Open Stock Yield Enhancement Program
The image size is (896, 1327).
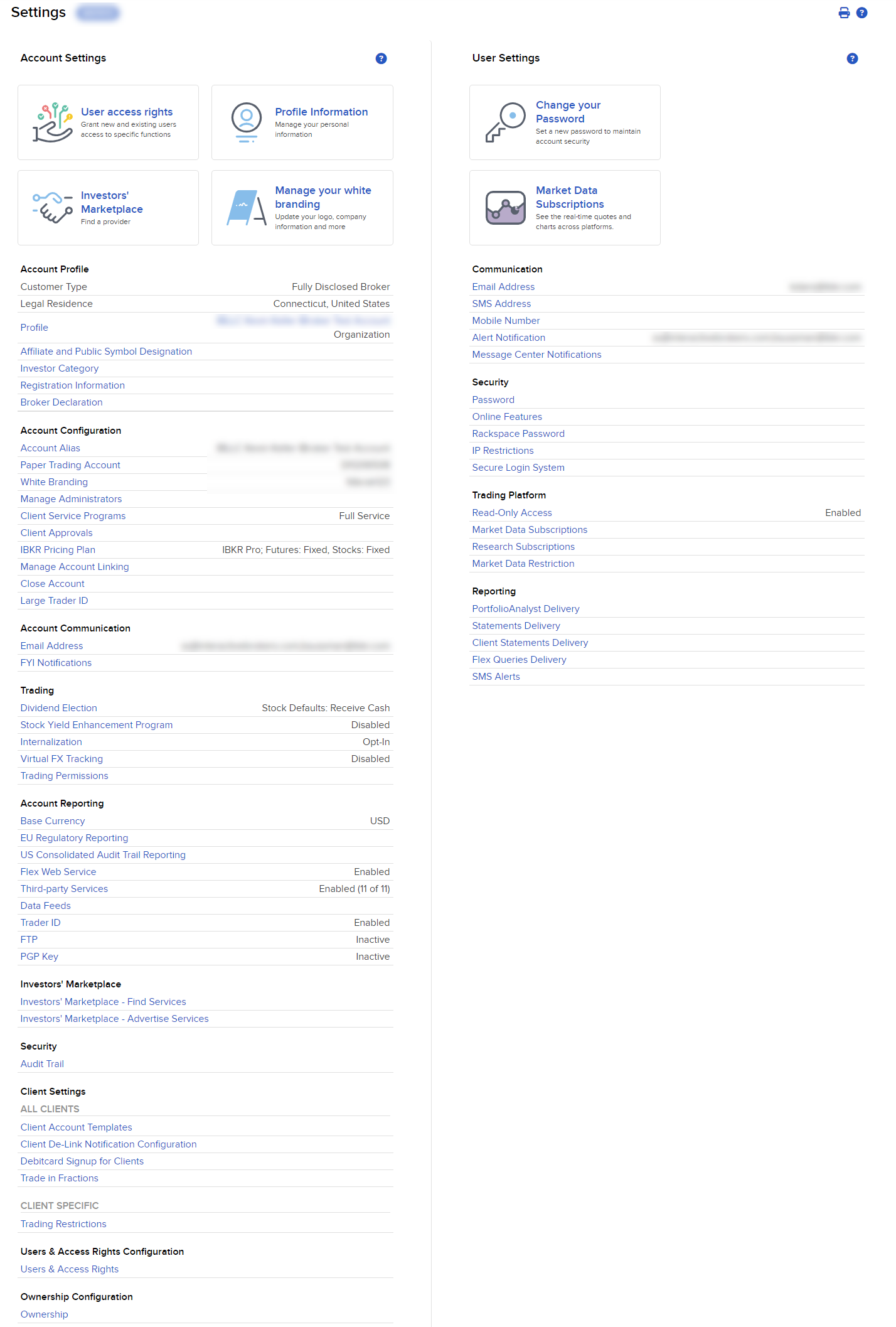pos(97,725)
